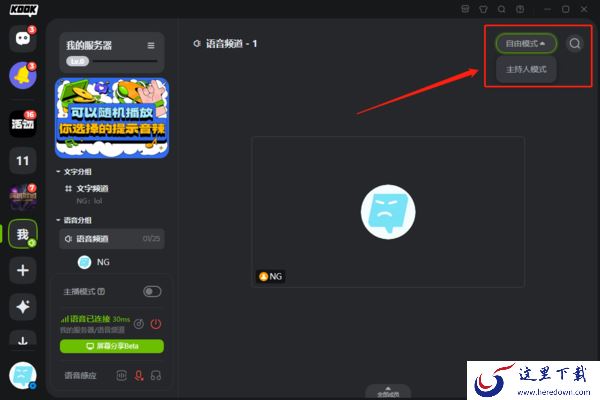600x400 pixels.
Task: Click the title bar upload box icon
Action: point(520,9)
